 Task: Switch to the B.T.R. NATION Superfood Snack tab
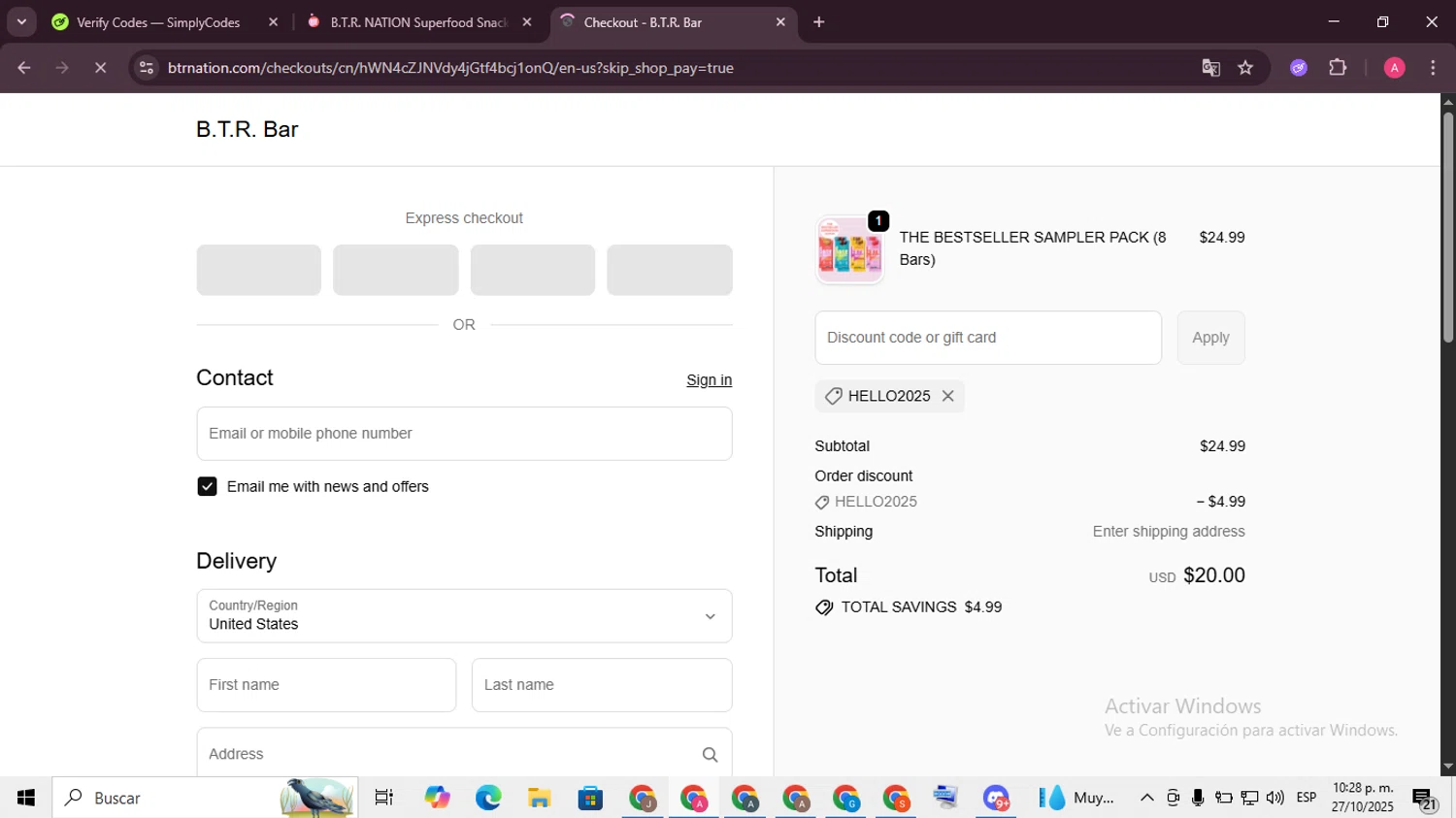pos(417,22)
